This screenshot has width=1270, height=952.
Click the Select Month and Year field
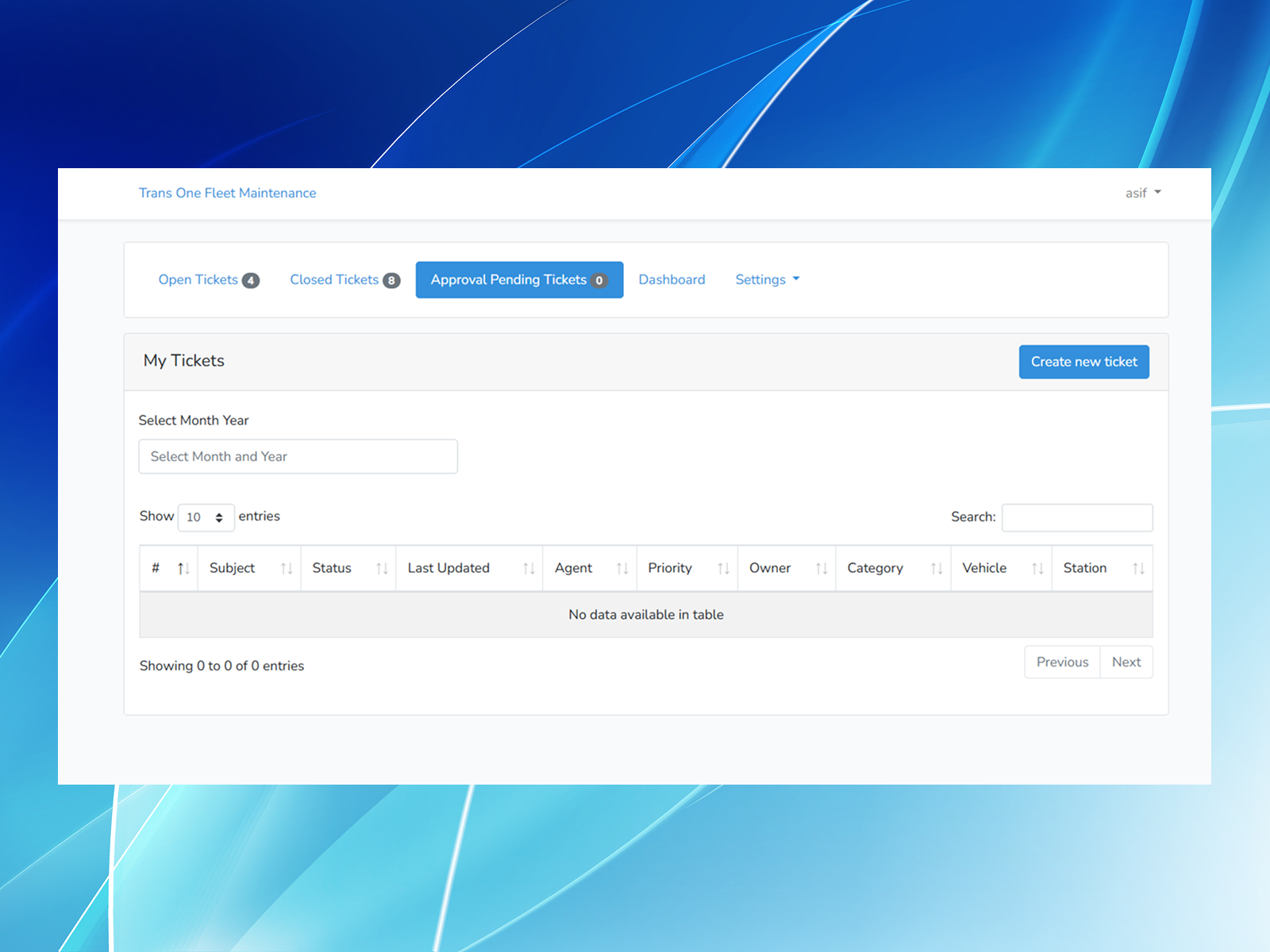point(298,456)
